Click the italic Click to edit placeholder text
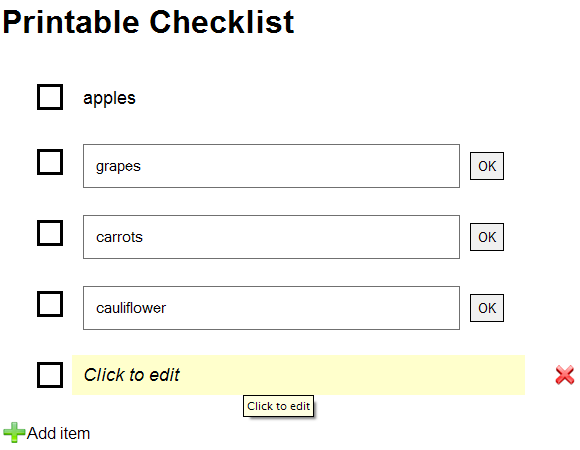 [x=132, y=375]
